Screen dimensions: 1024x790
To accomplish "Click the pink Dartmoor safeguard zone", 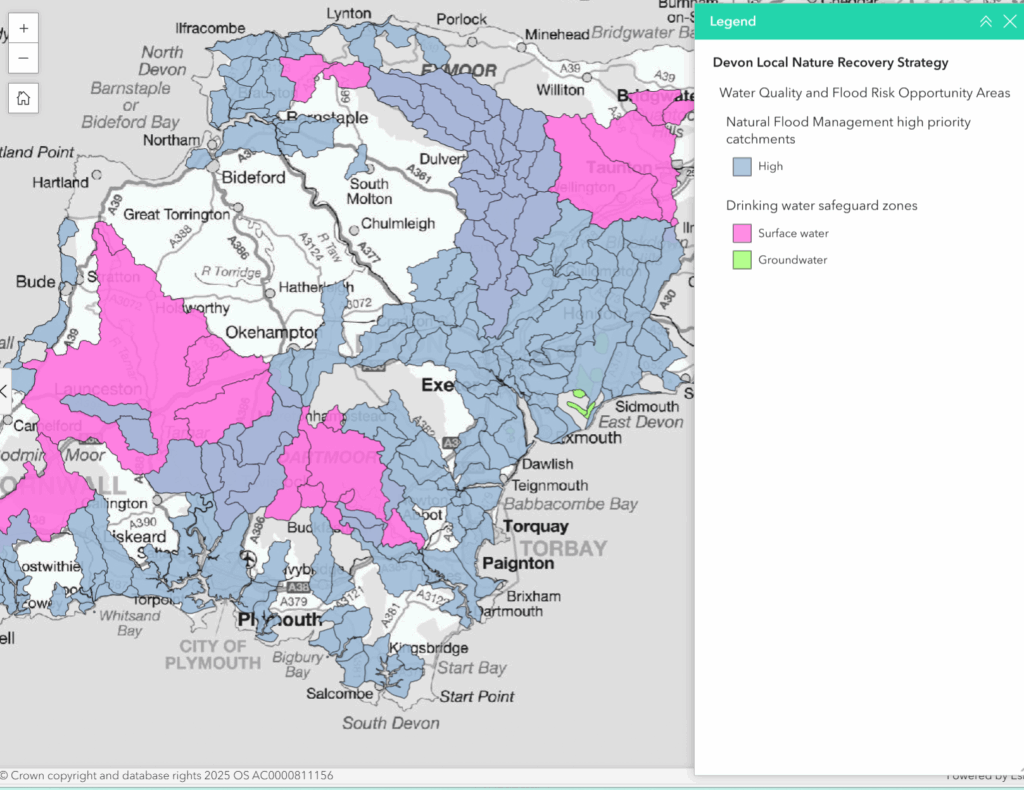I will click(340, 470).
